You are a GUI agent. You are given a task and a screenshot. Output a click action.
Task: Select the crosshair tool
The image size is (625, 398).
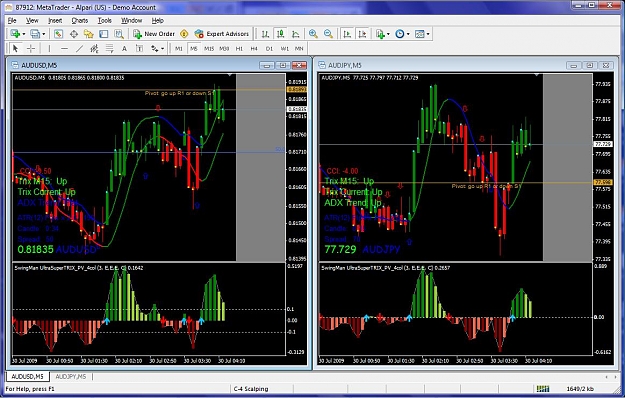31,49
